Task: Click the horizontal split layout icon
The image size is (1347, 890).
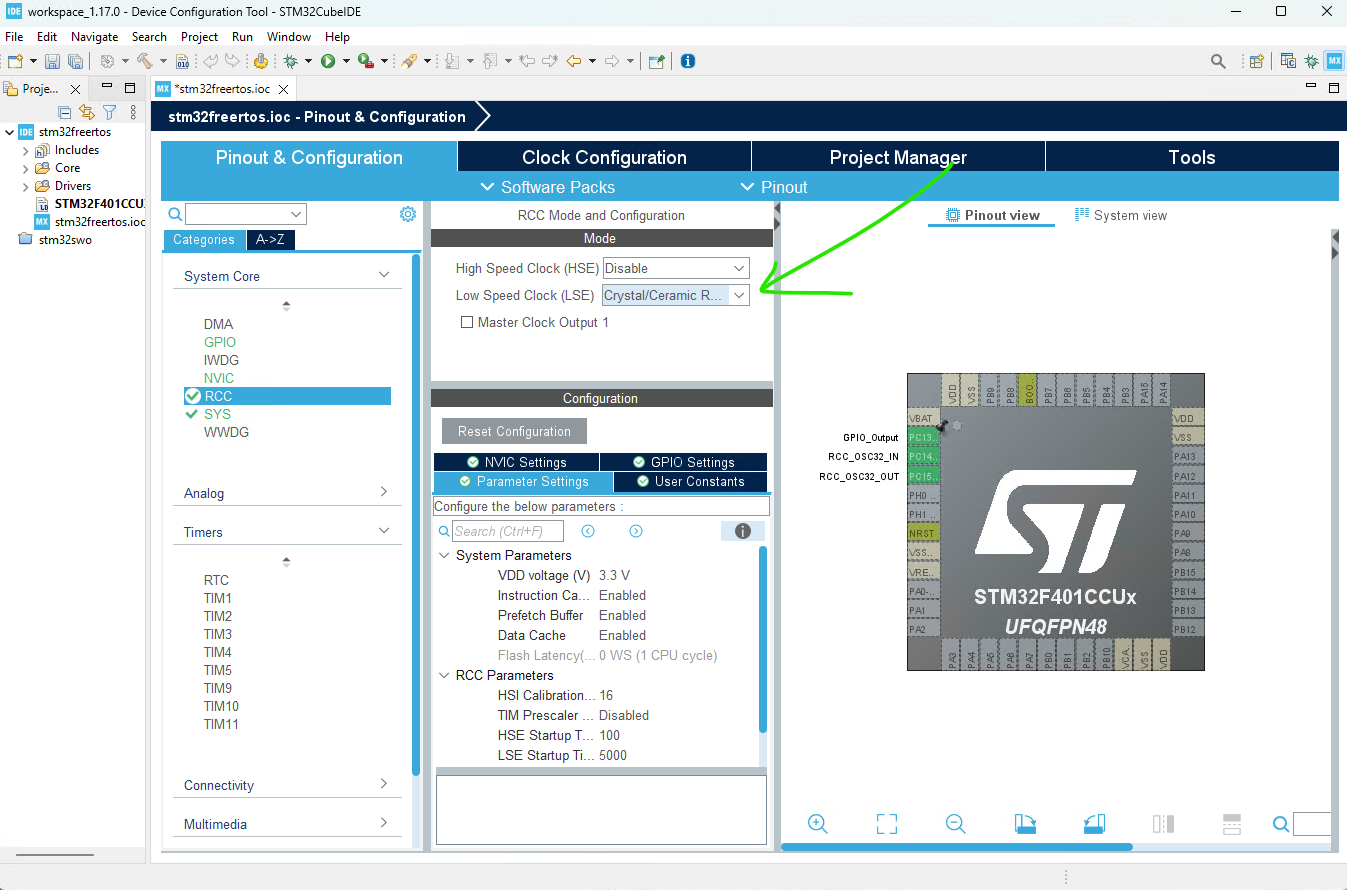Action: click(x=1232, y=824)
